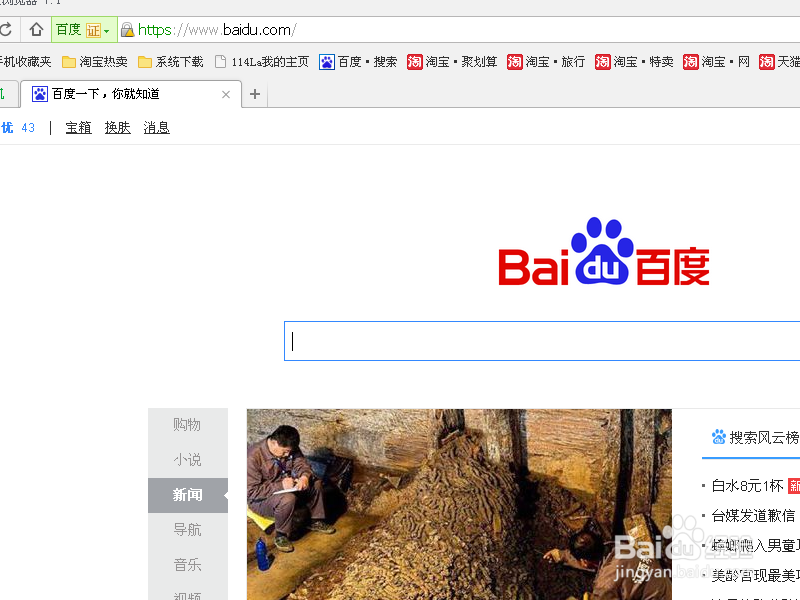This screenshot has width=800, height=600.
Task: Open the 淘宝·旅行 bookmark
Action: point(545,62)
